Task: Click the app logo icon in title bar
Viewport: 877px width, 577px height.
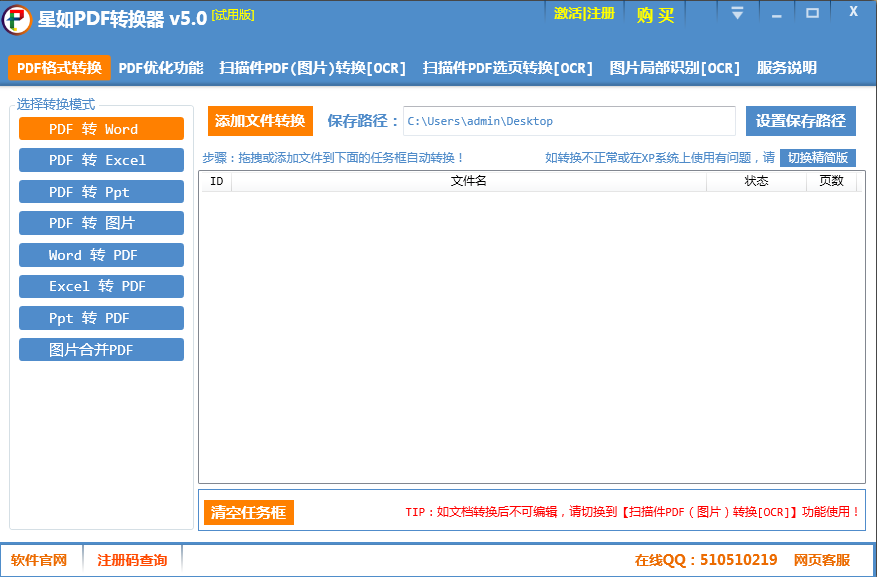Action: (17, 18)
